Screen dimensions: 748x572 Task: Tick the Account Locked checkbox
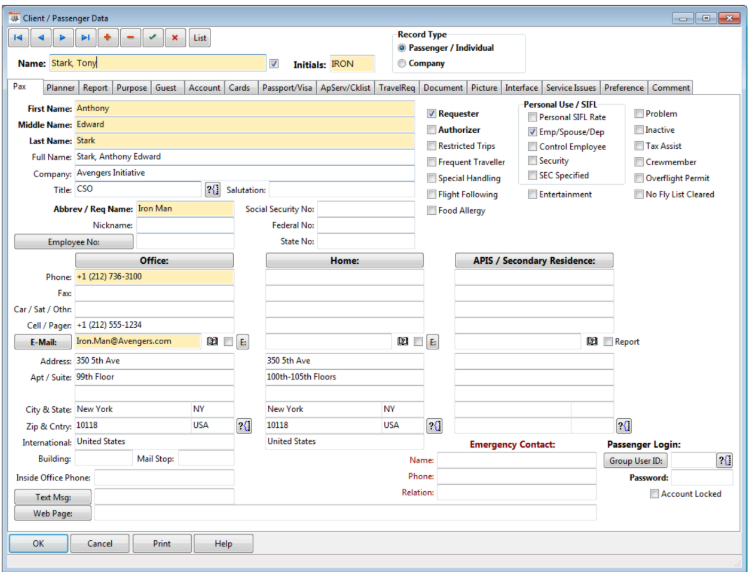tap(654, 494)
